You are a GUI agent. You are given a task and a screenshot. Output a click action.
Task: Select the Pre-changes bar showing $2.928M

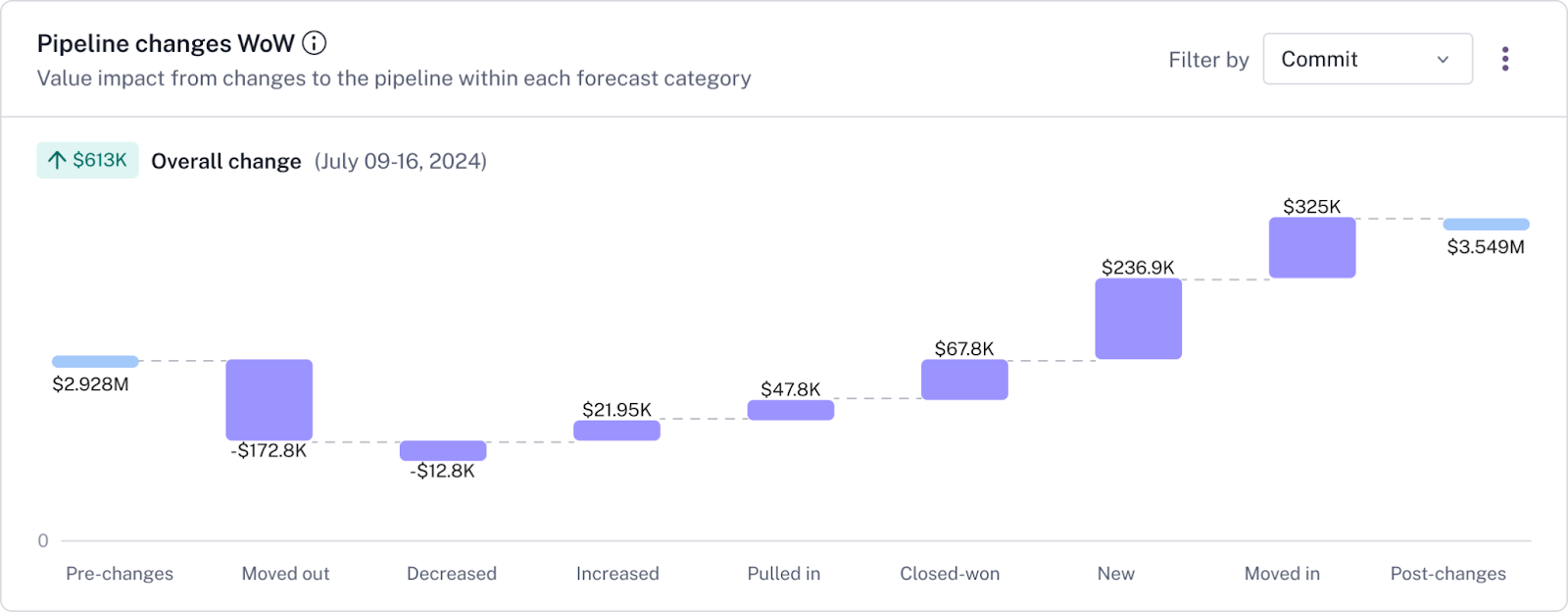coord(94,361)
